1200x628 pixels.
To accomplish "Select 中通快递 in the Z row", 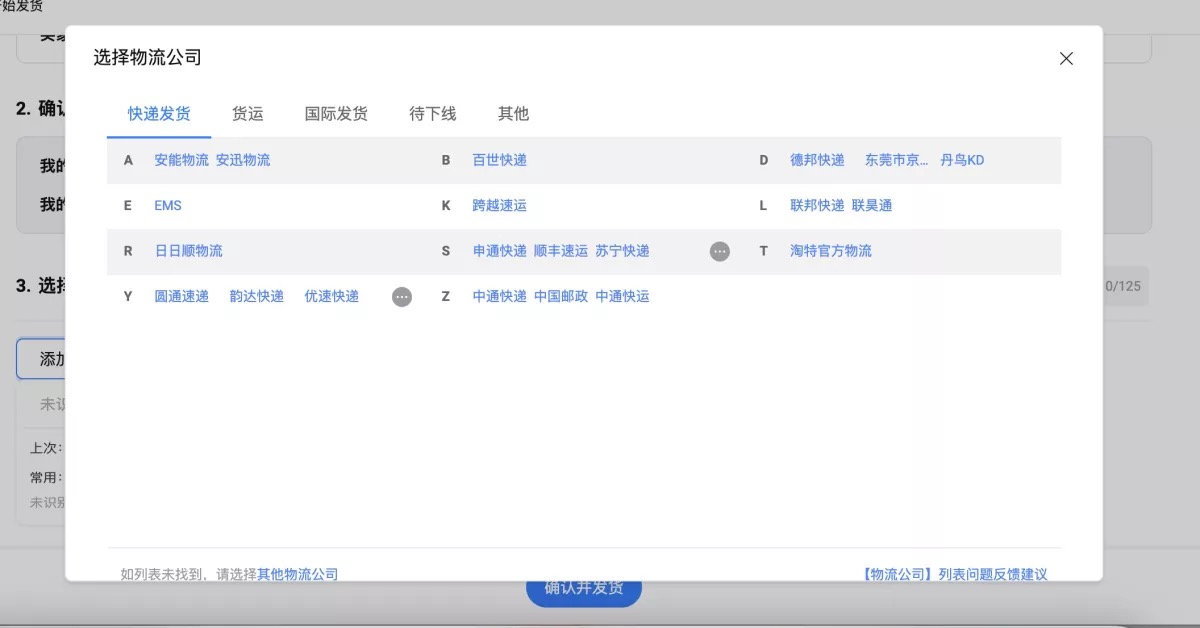I will point(499,297).
